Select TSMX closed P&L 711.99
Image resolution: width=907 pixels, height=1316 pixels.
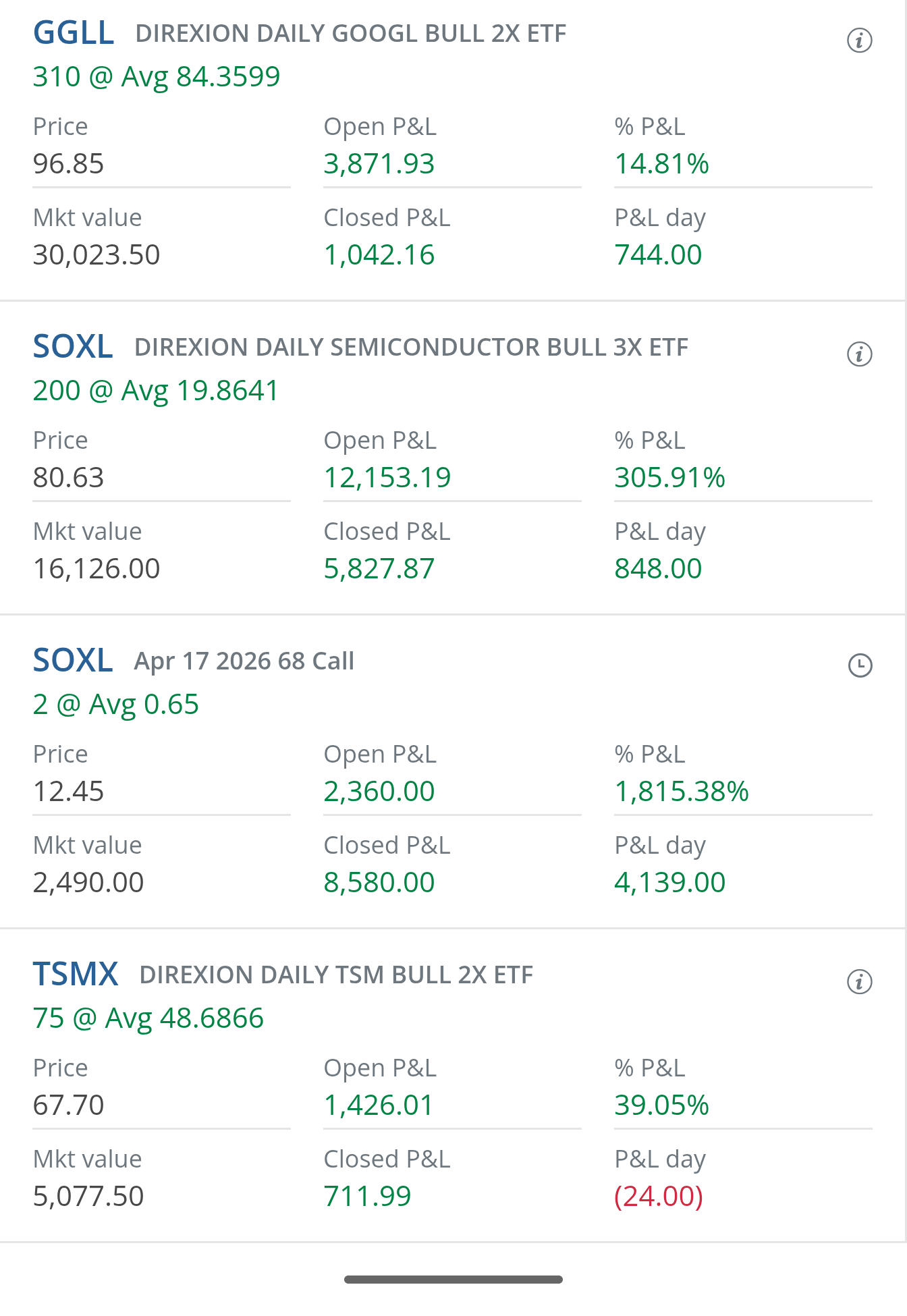[x=368, y=1197]
